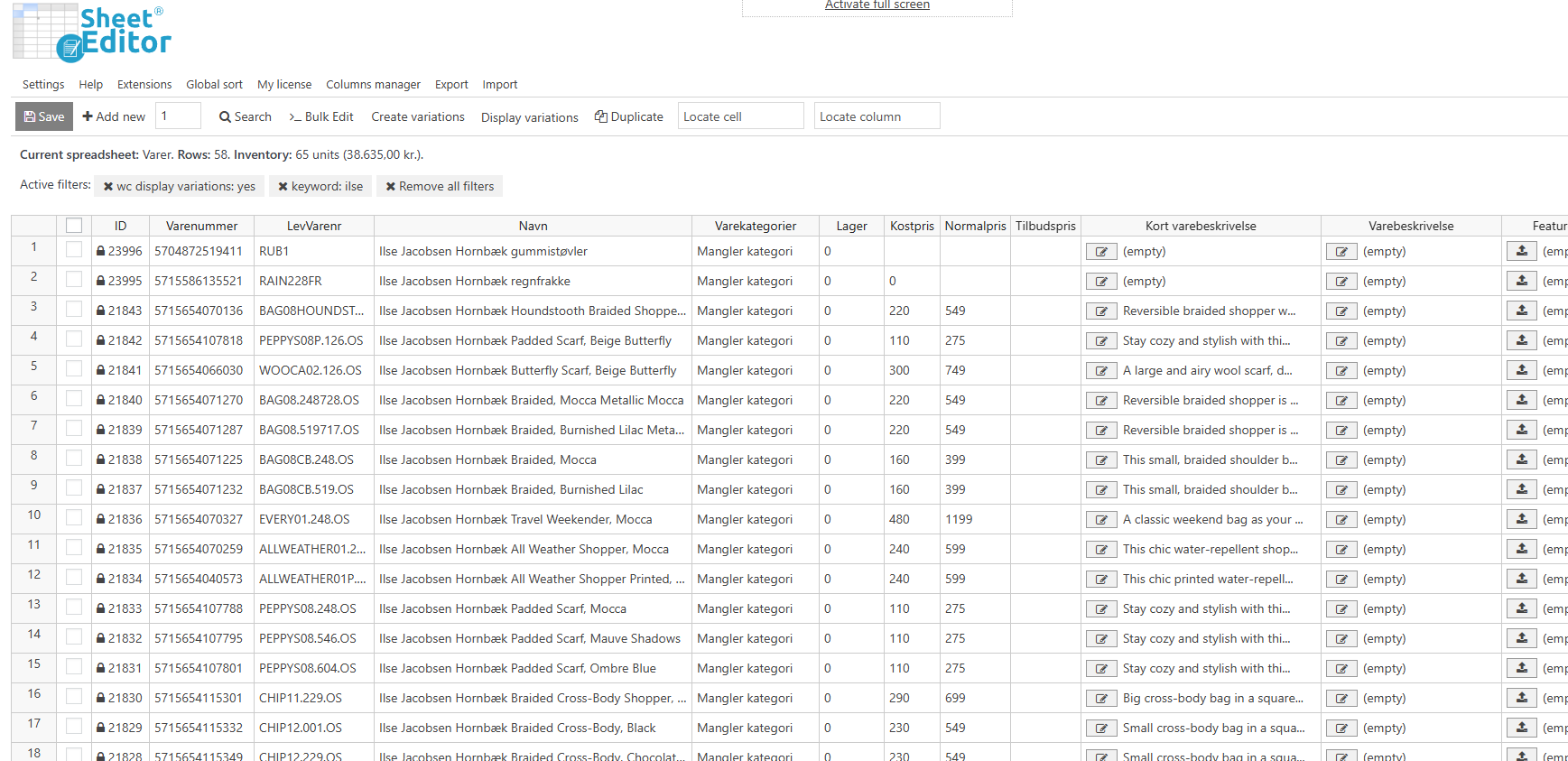Open Columns manager
Image resolution: width=1568 pixels, height=761 pixels.
[373, 85]
